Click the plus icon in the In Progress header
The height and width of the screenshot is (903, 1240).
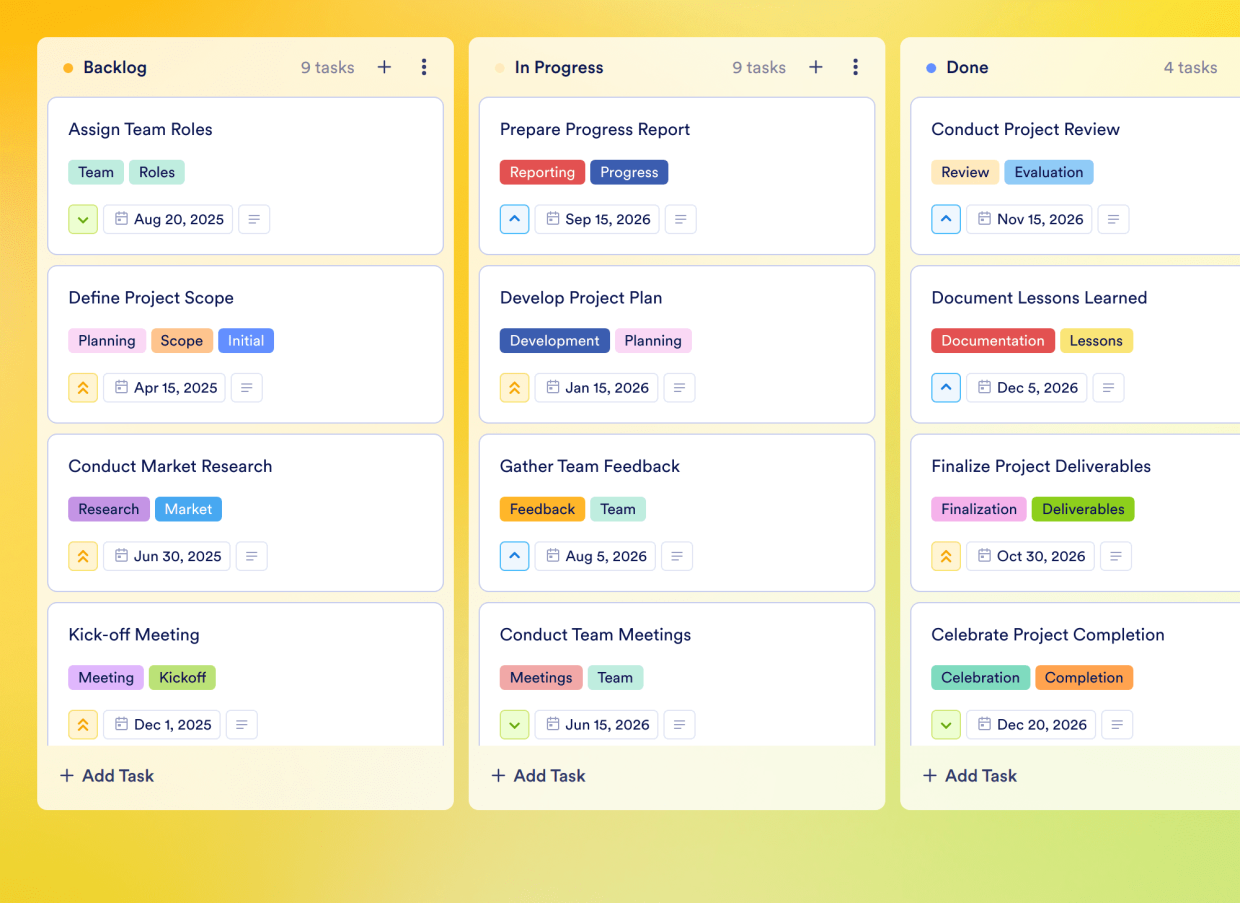point(816,67)
